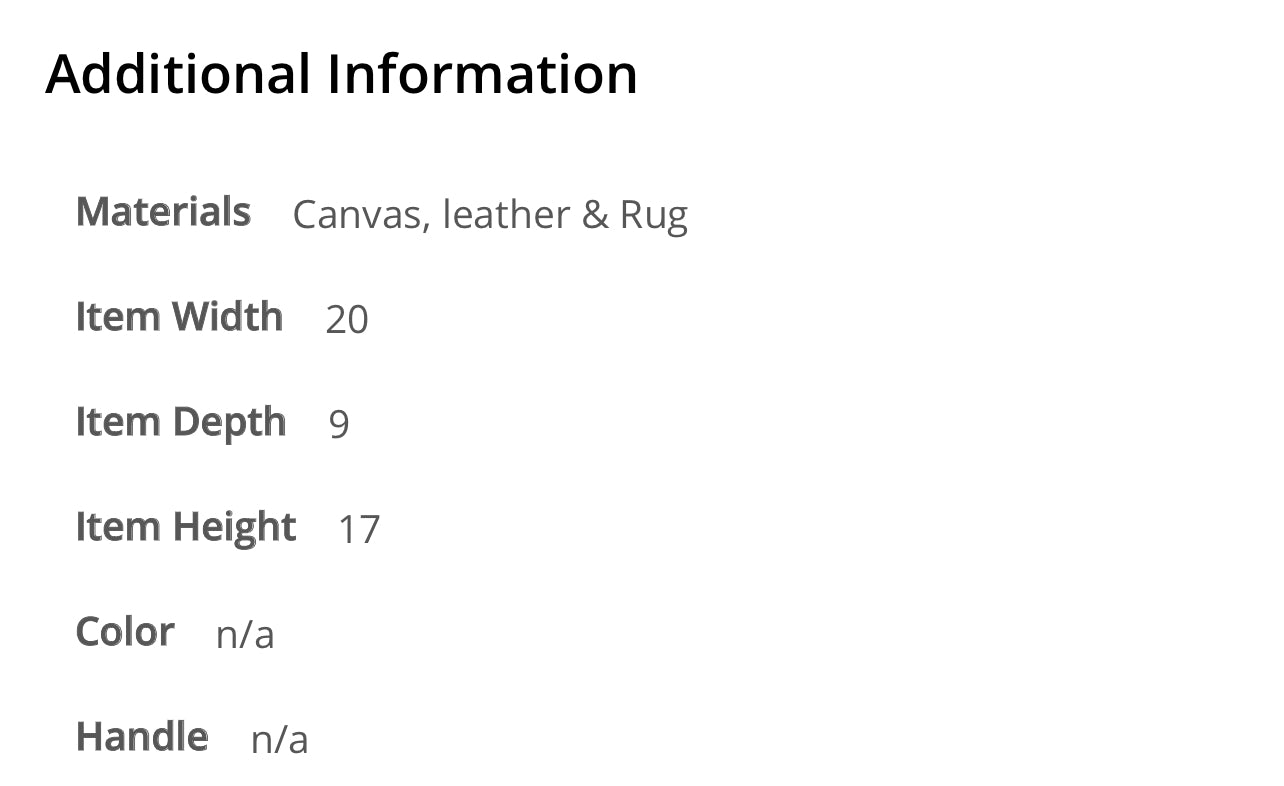Viewport: 1284px width, 786px height.
Task: Click the ampersand in the Materials value
Action: coord(595,215)
